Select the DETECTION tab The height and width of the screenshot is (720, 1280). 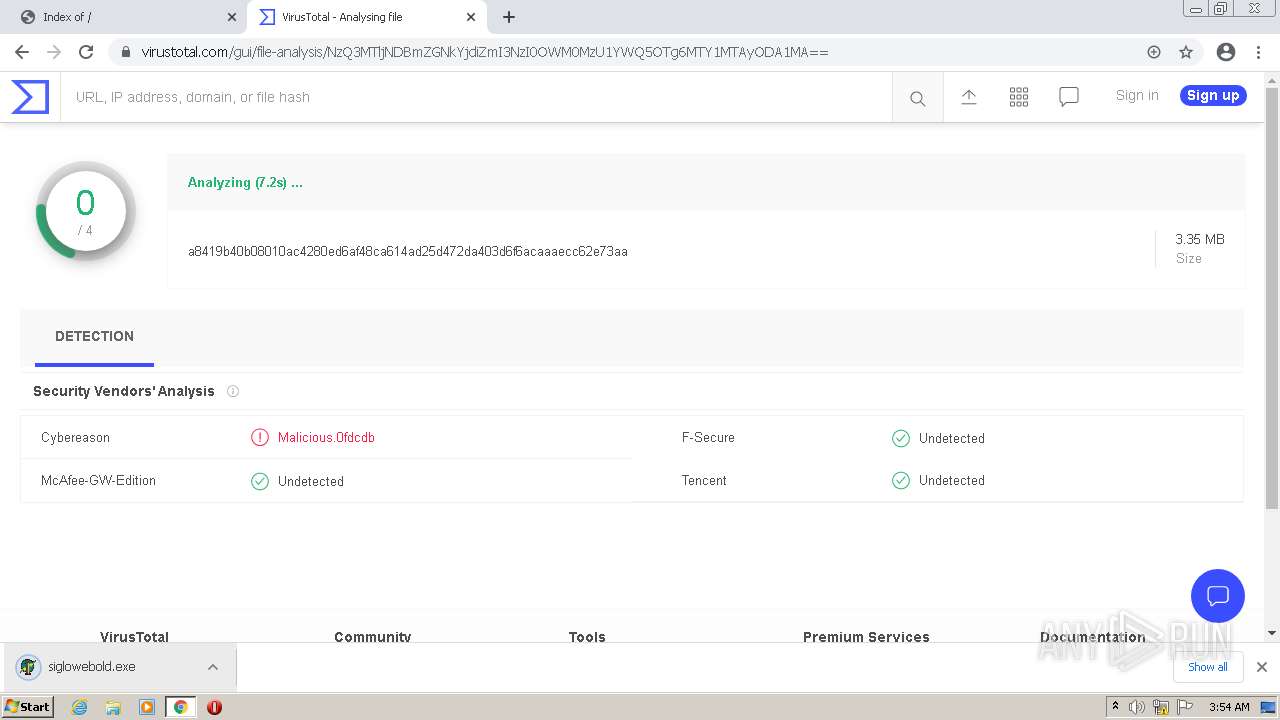(x=94, y=337)
